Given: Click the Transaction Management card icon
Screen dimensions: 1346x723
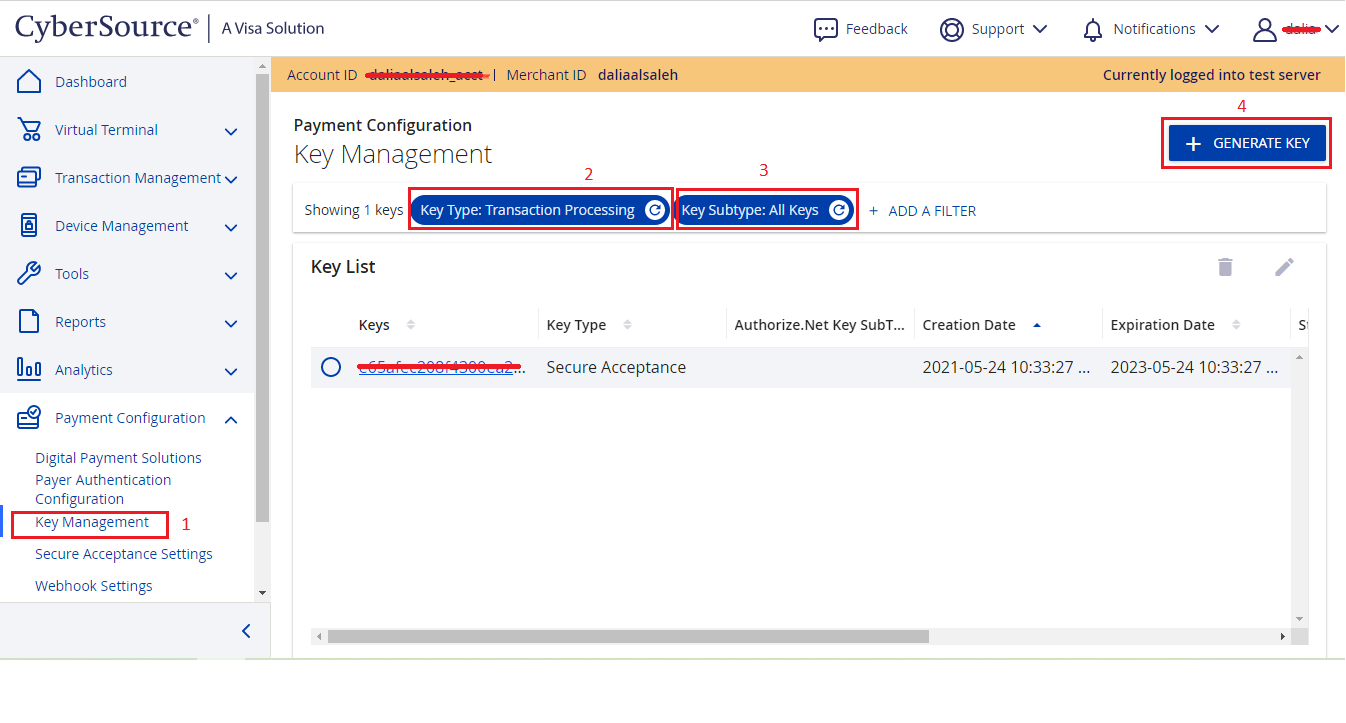Looking at the screenshot, I should coord(29,178).
